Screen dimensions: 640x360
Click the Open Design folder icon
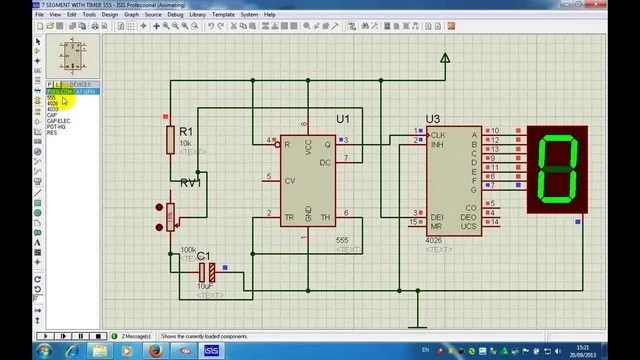click(x=50, y=26)
